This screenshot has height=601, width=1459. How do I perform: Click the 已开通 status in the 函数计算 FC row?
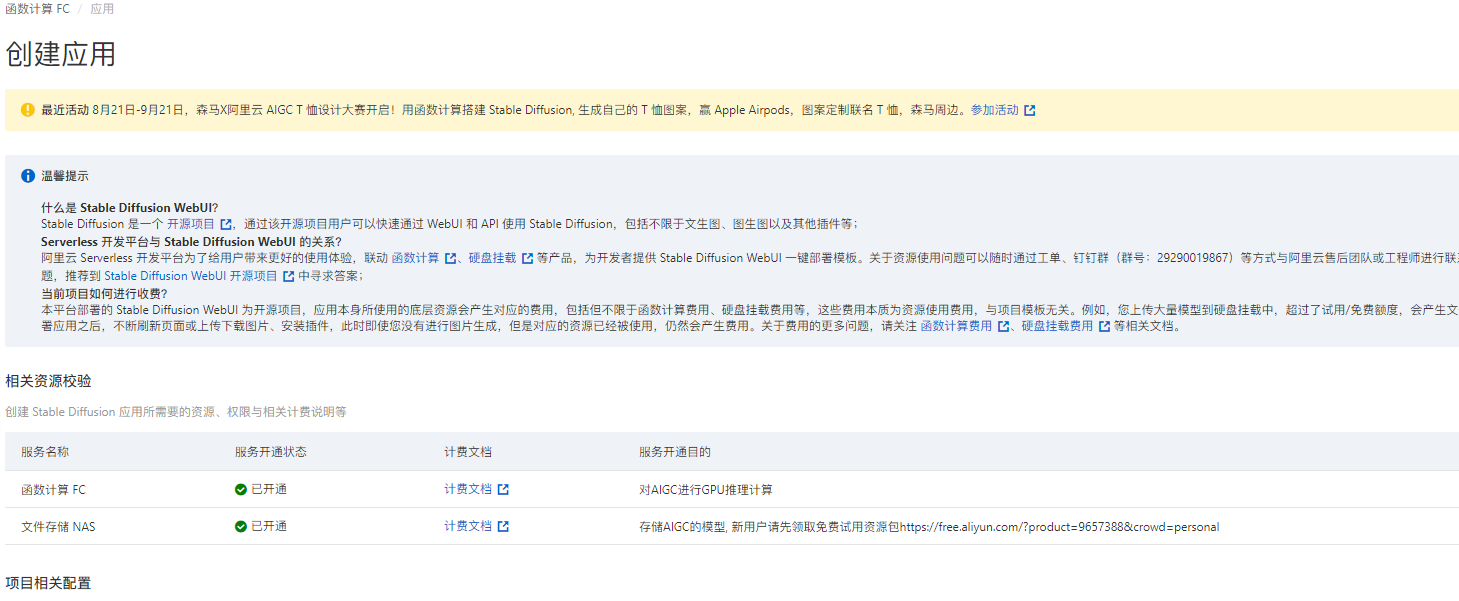(x=269, y=489)
